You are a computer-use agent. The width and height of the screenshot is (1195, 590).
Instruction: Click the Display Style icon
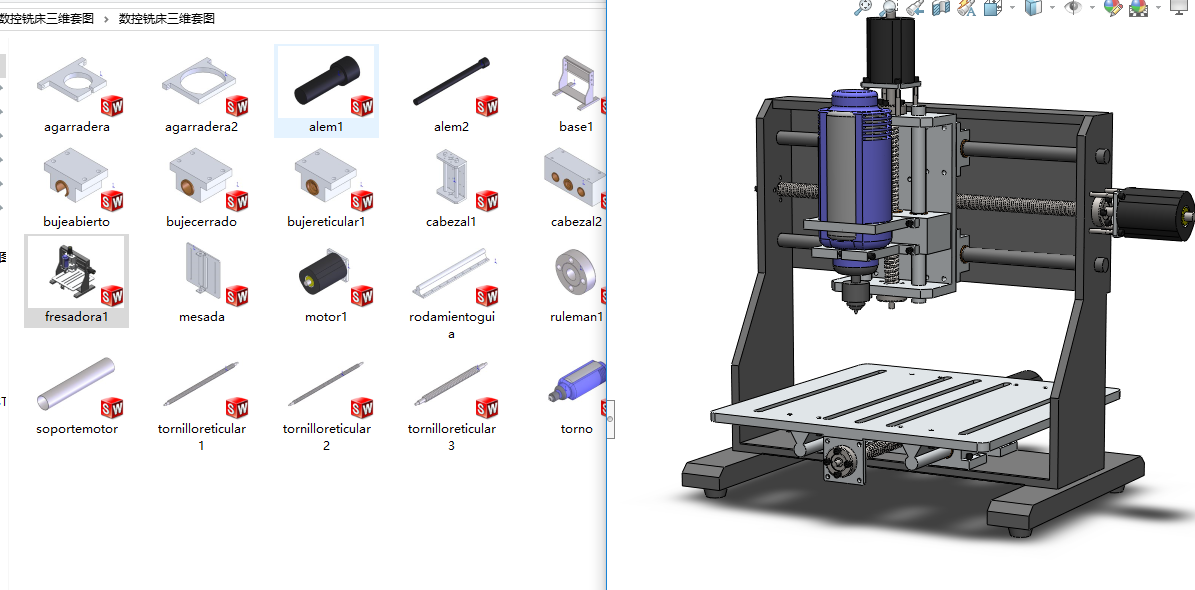pyautogui.click(x=1033, y=8)
